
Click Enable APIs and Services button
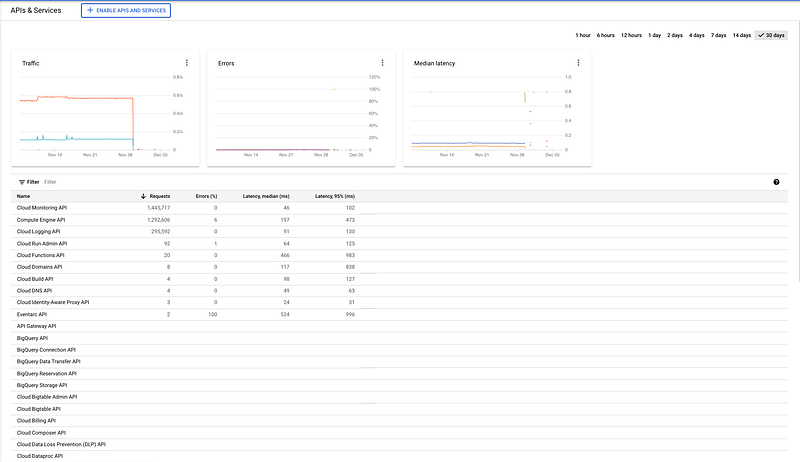(x=126, y=10)
